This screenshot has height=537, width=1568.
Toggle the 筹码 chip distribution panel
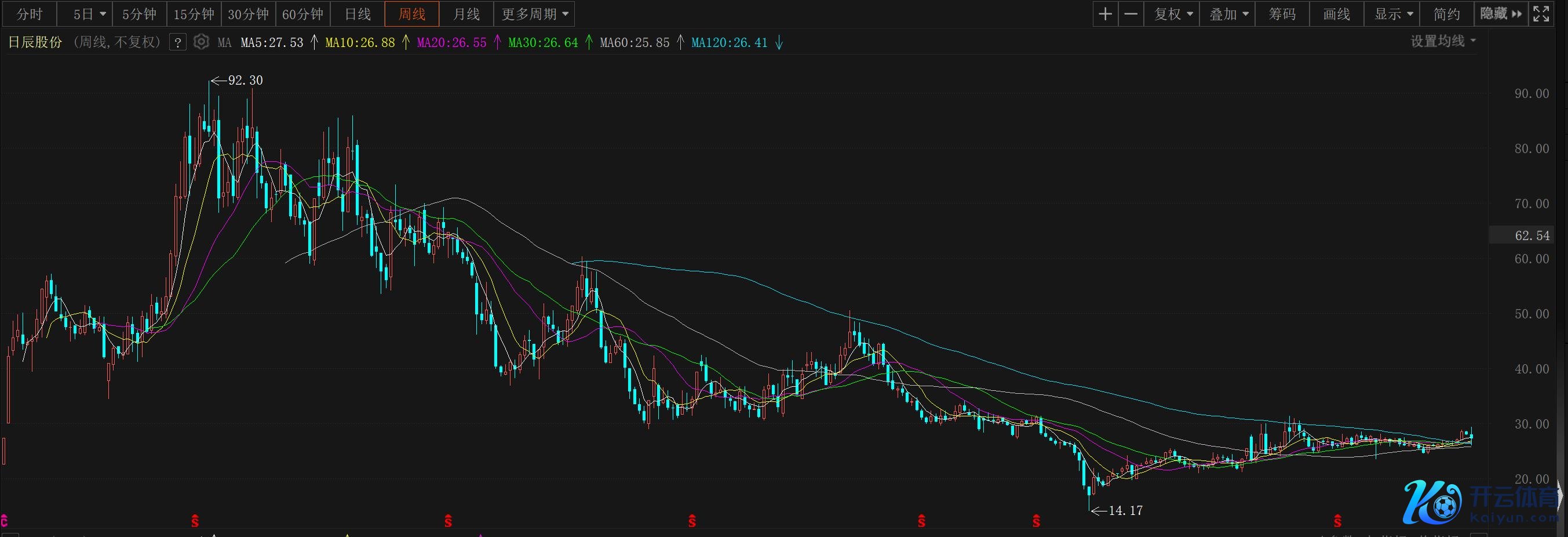click(x=1282, y=14)
